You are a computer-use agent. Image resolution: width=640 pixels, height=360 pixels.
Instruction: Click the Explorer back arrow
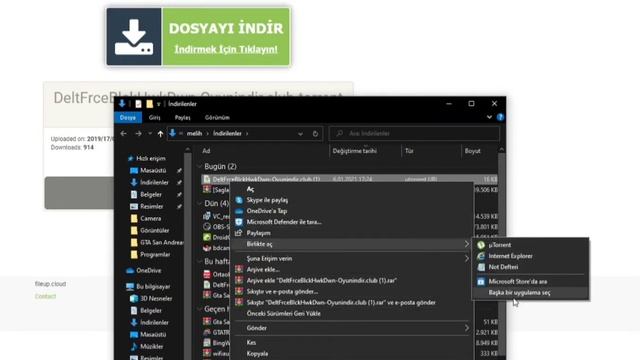(123, 133)
